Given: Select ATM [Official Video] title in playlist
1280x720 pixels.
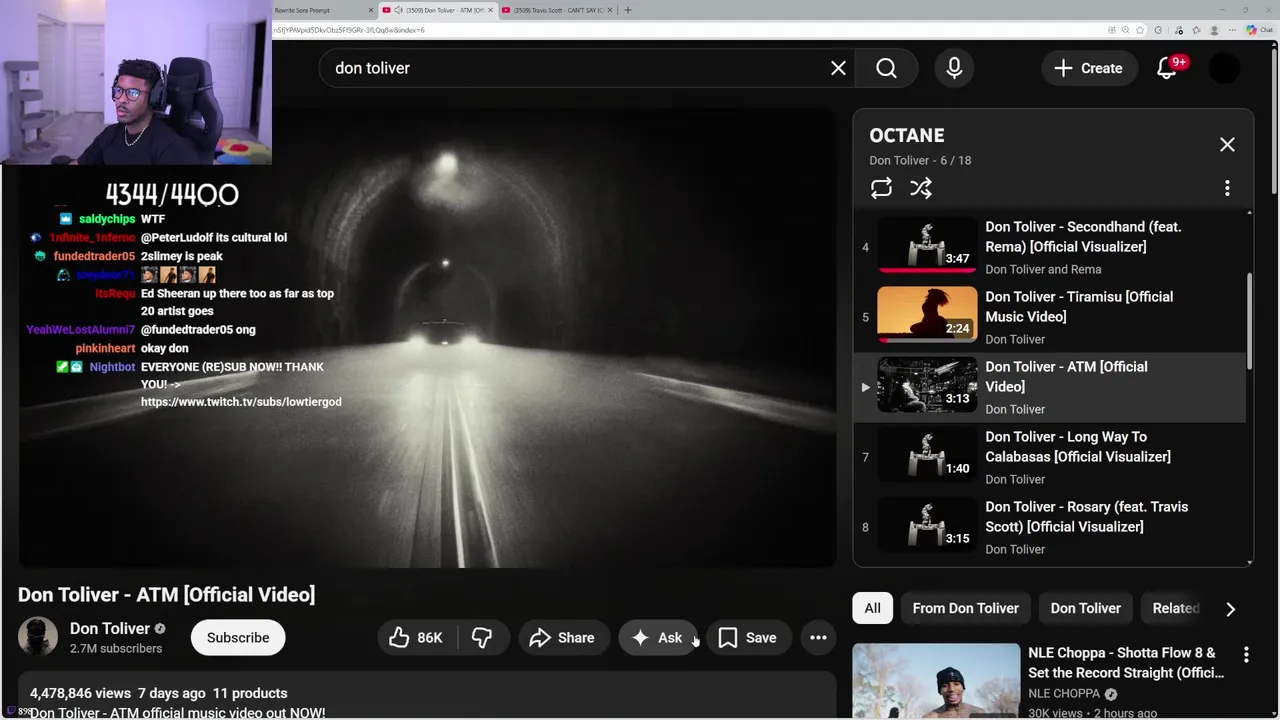Looking at the screenshot, I should (x=1066, y=376).
